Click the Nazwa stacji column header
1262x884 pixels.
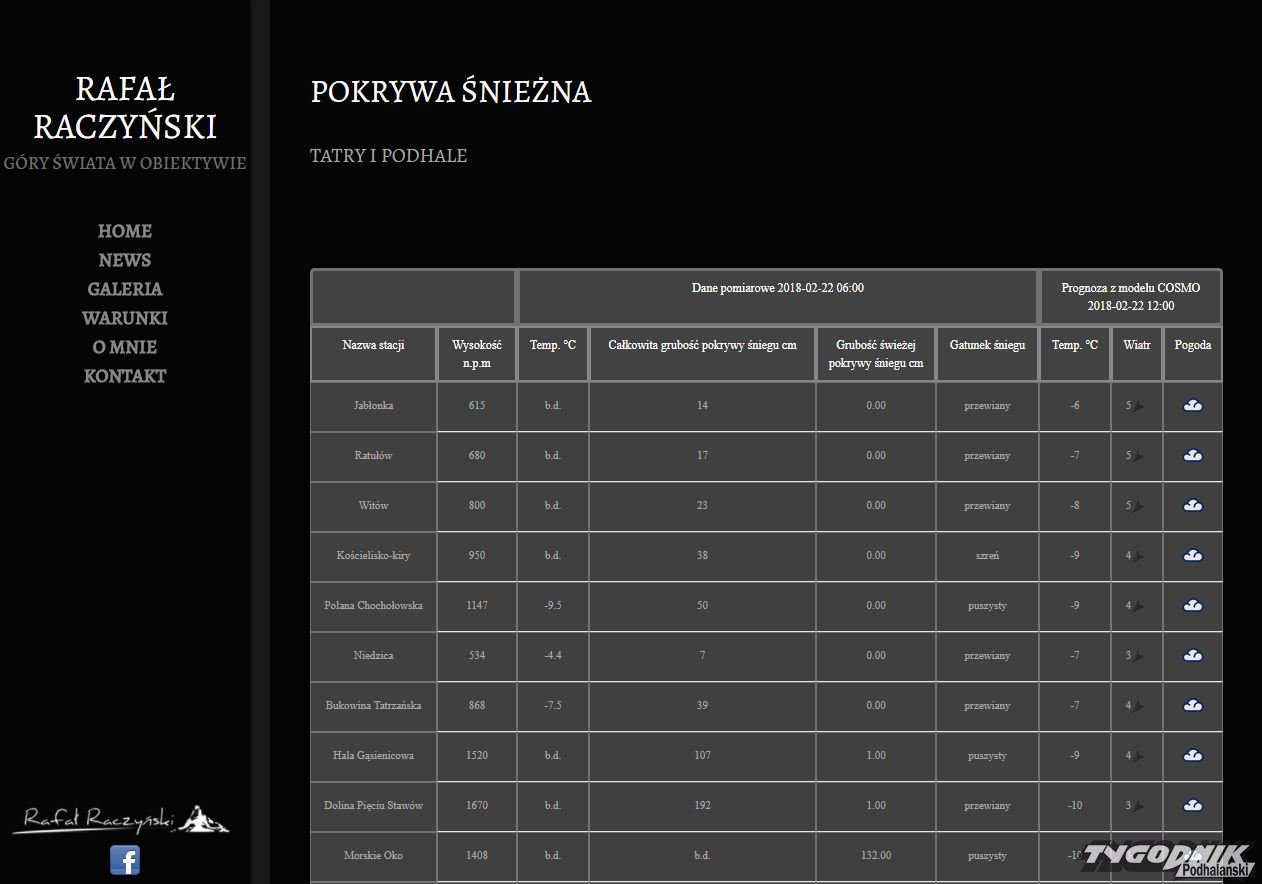pos(373,345)
